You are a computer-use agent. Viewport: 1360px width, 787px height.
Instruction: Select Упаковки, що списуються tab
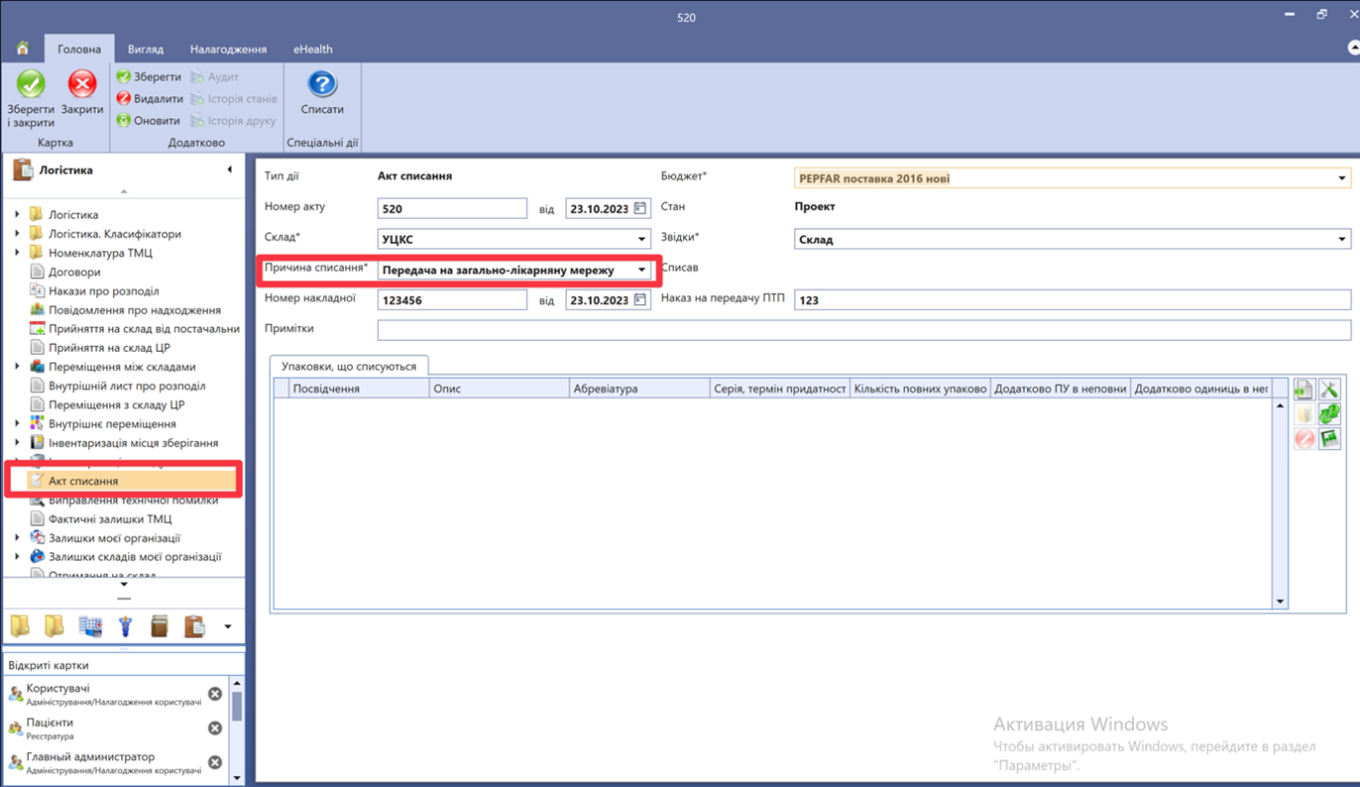(x=349, y=366)
